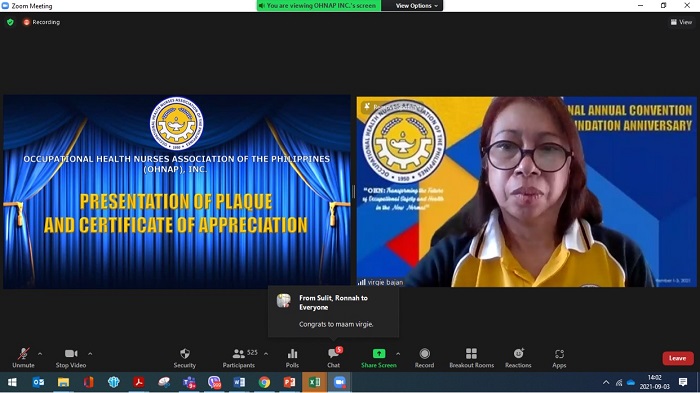
Task: Open the Polls icon
Action: [292, 358]
